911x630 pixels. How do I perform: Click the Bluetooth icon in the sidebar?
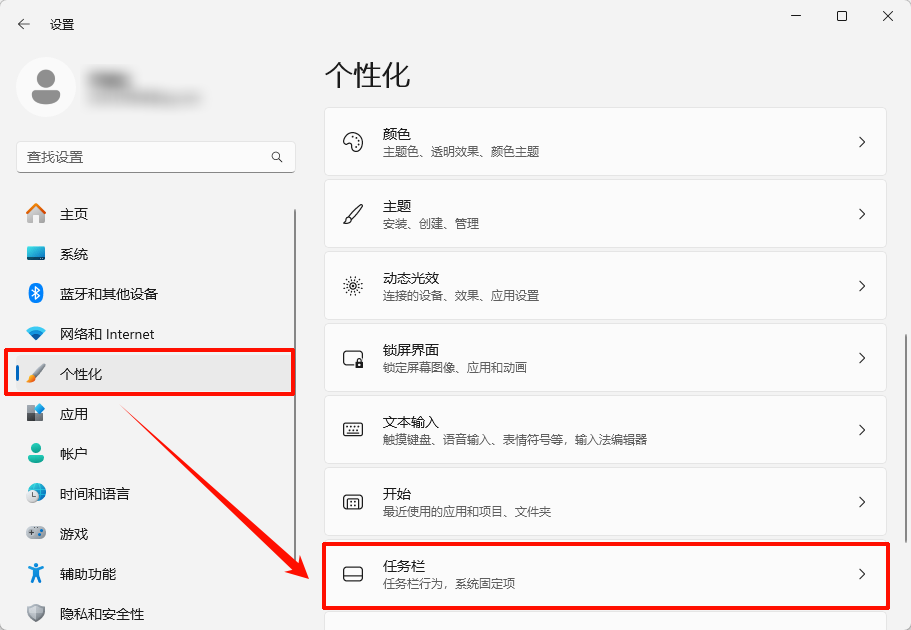coord(29,293)
